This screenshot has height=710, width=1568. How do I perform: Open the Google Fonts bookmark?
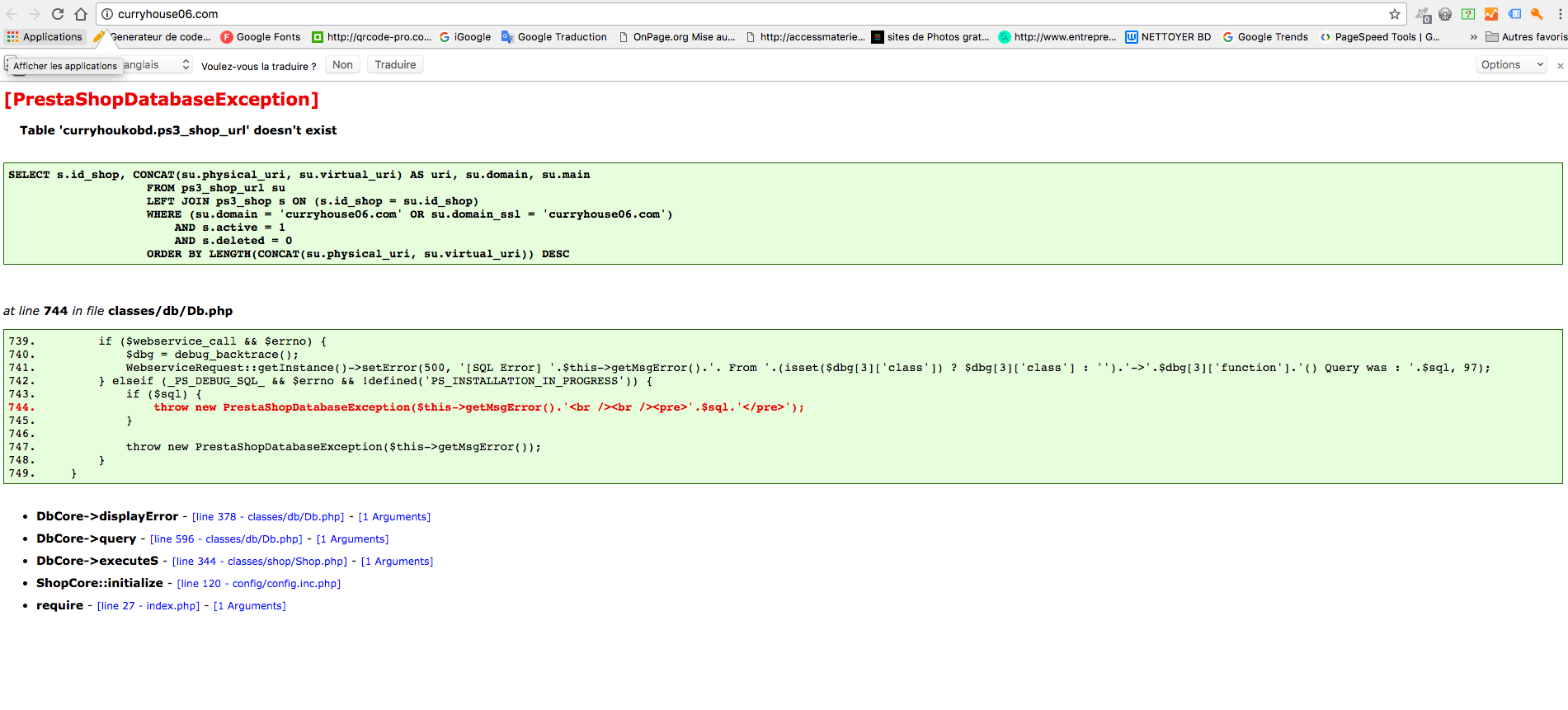(261, 37)
